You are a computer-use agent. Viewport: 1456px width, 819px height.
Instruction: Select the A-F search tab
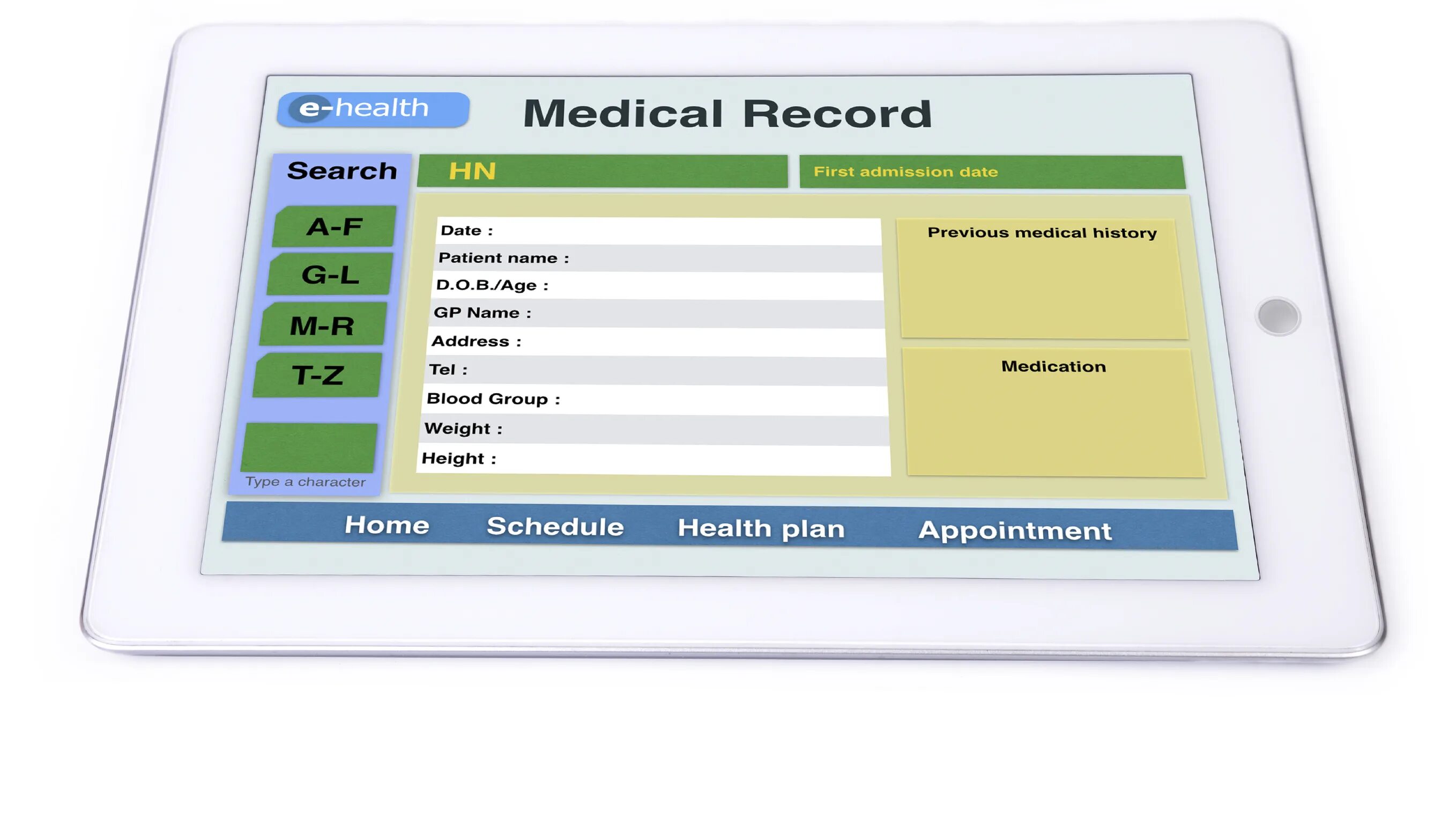pyautogui.click(x=334, y=227)
